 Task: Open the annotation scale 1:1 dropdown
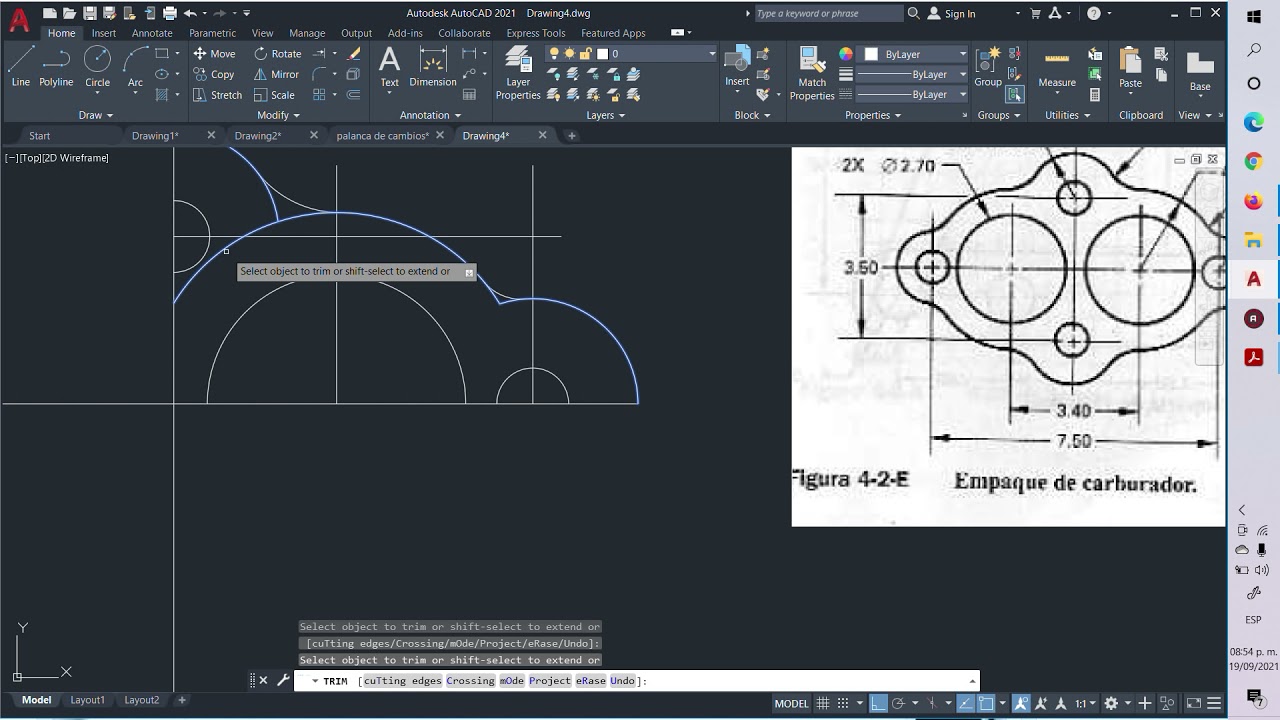[x=1085, y=703]
